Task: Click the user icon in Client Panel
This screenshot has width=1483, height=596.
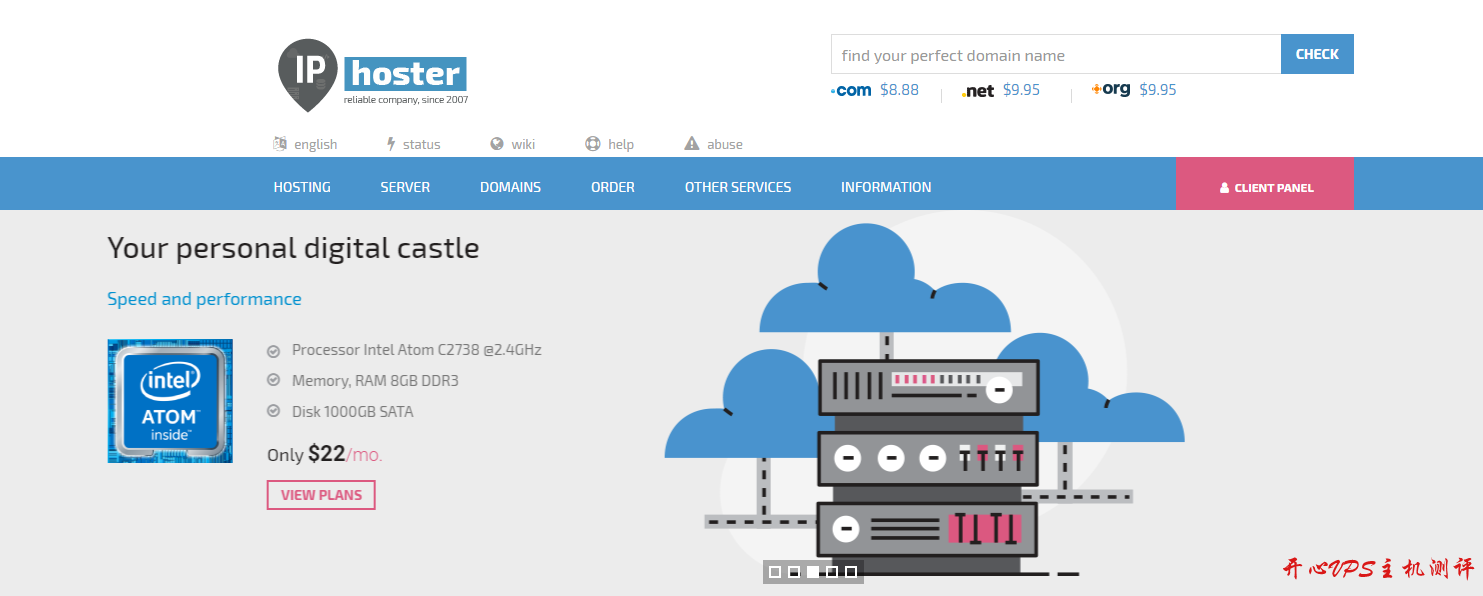Action: (1224, 188)
